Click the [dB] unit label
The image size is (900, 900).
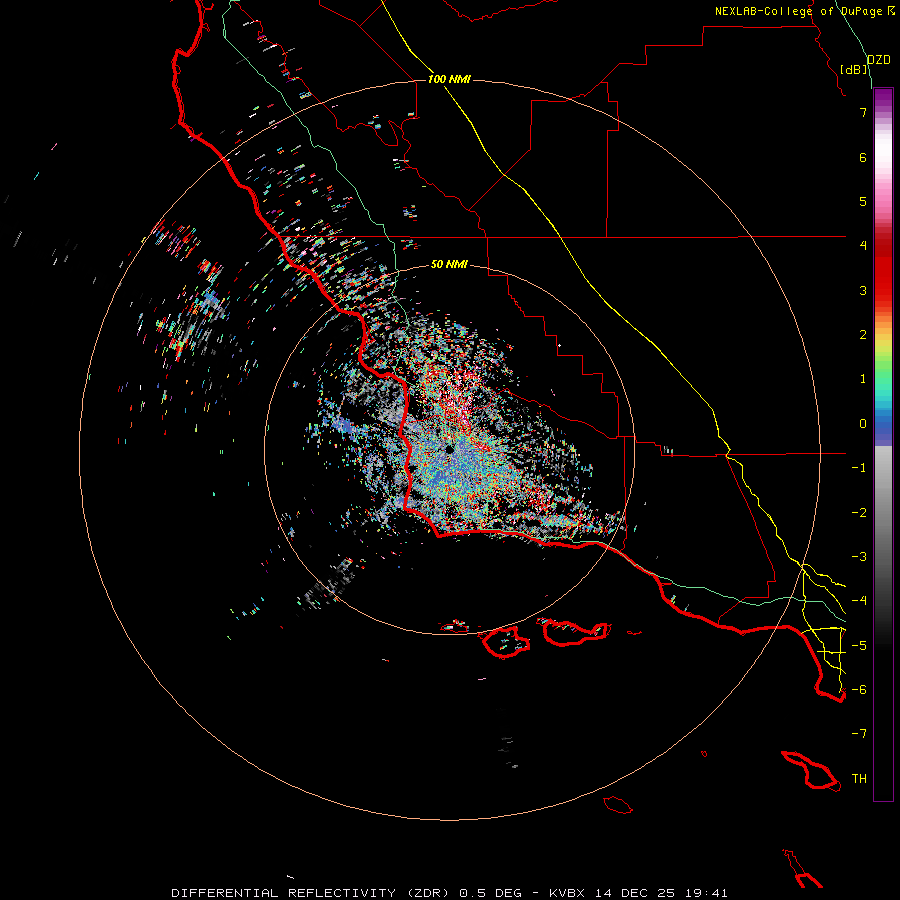click(854, 69)
